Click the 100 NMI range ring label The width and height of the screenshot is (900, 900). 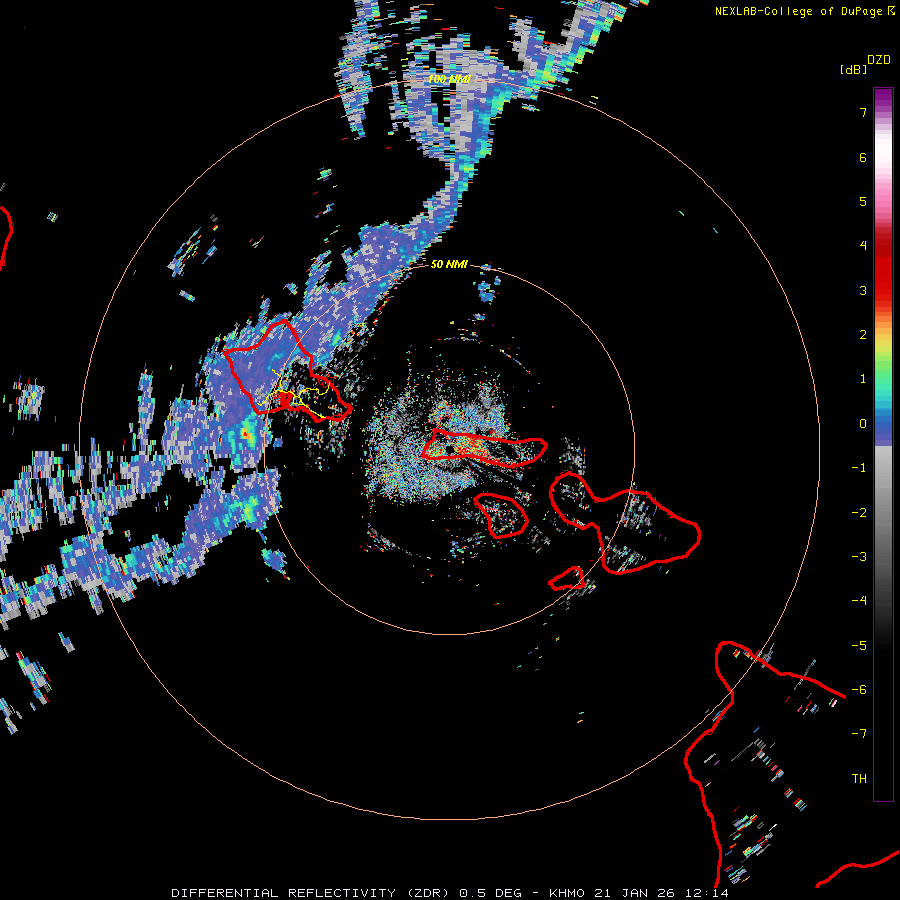449,79
